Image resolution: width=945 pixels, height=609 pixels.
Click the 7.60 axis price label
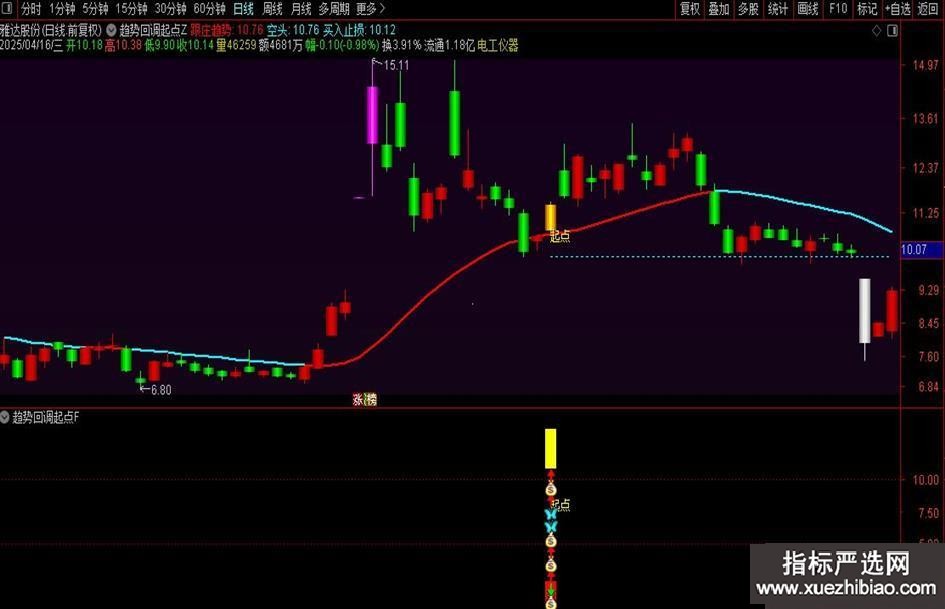coord(928,357)
